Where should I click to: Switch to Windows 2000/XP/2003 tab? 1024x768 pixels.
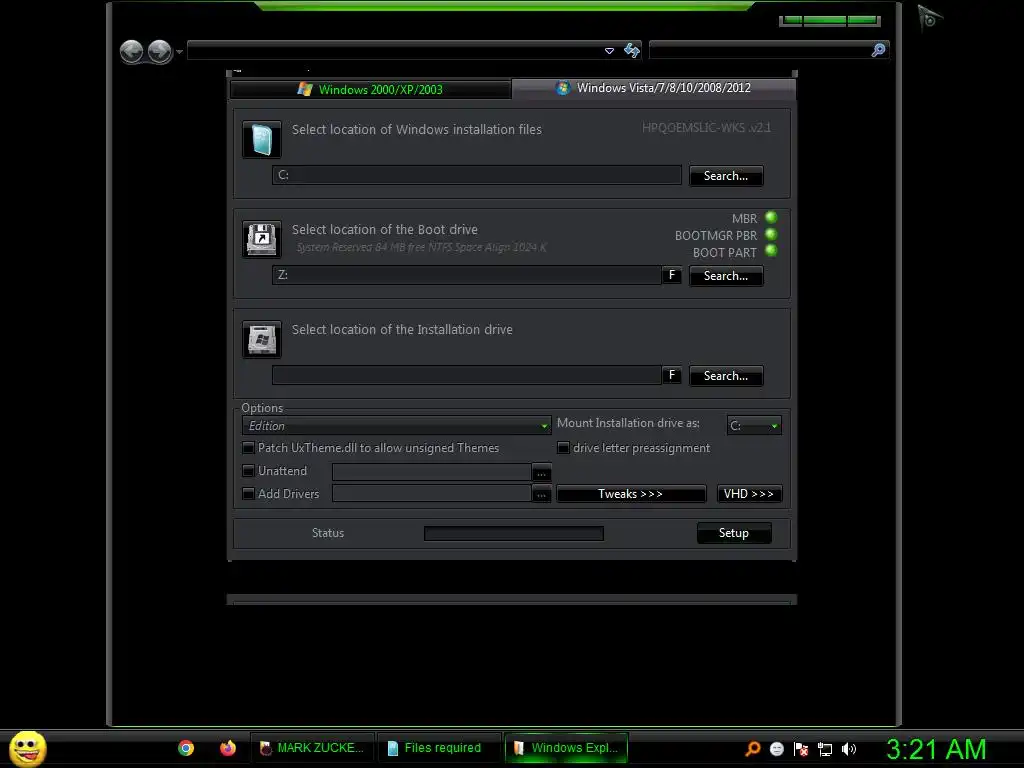pyautogui.click(x=370, y=89)
